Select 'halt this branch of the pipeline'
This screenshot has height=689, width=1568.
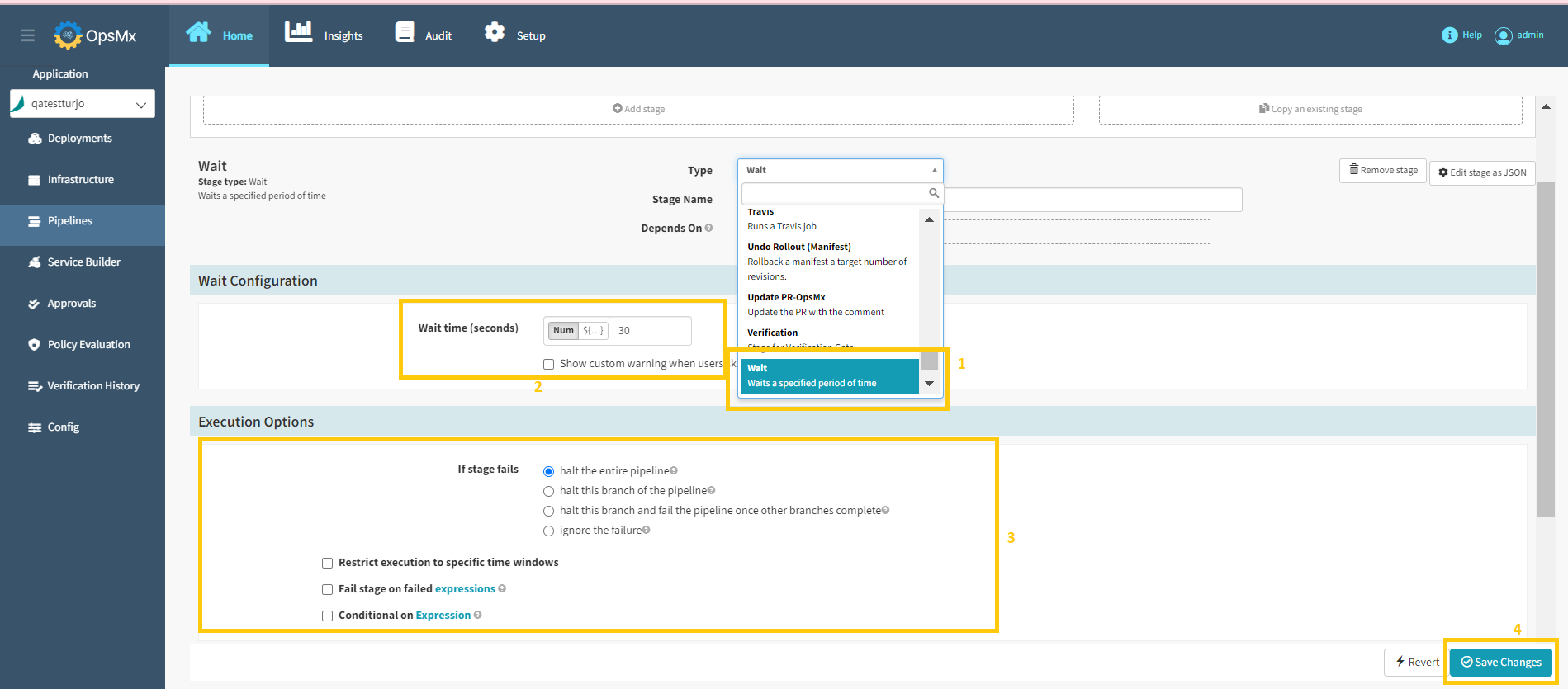(548, 492)
